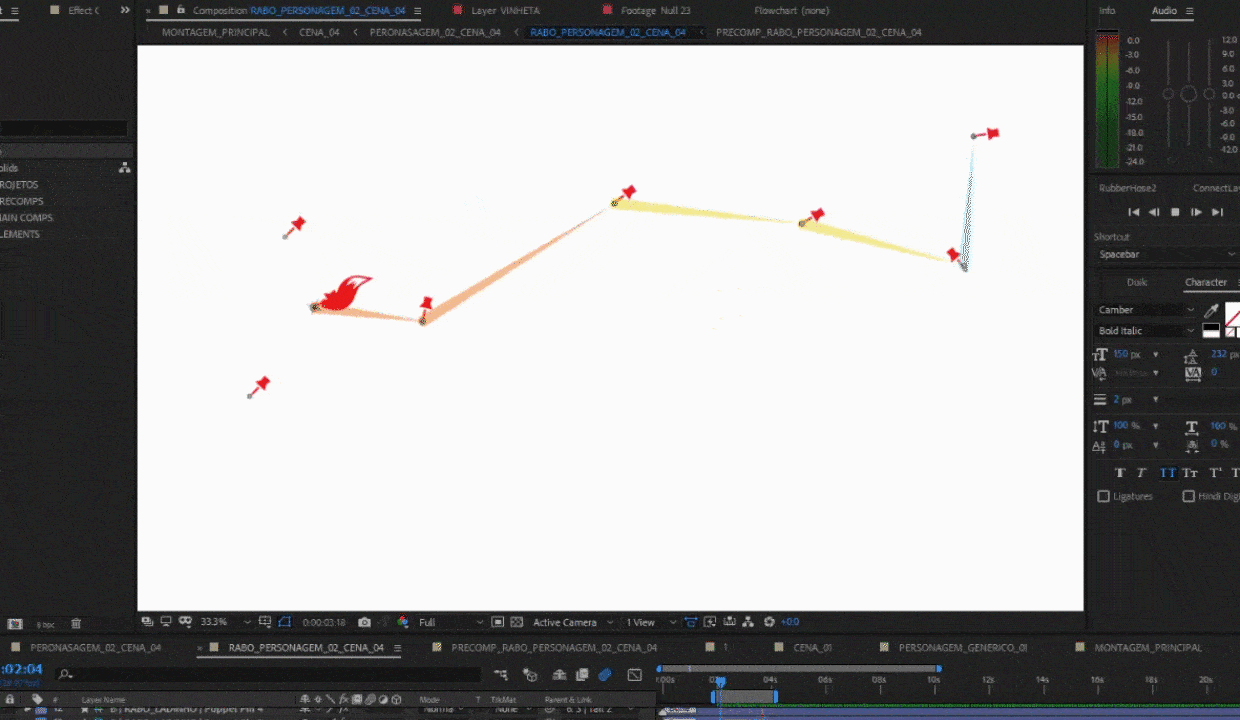
Task: Toggle Fast Previews icon
Action: tap(710, 622)
